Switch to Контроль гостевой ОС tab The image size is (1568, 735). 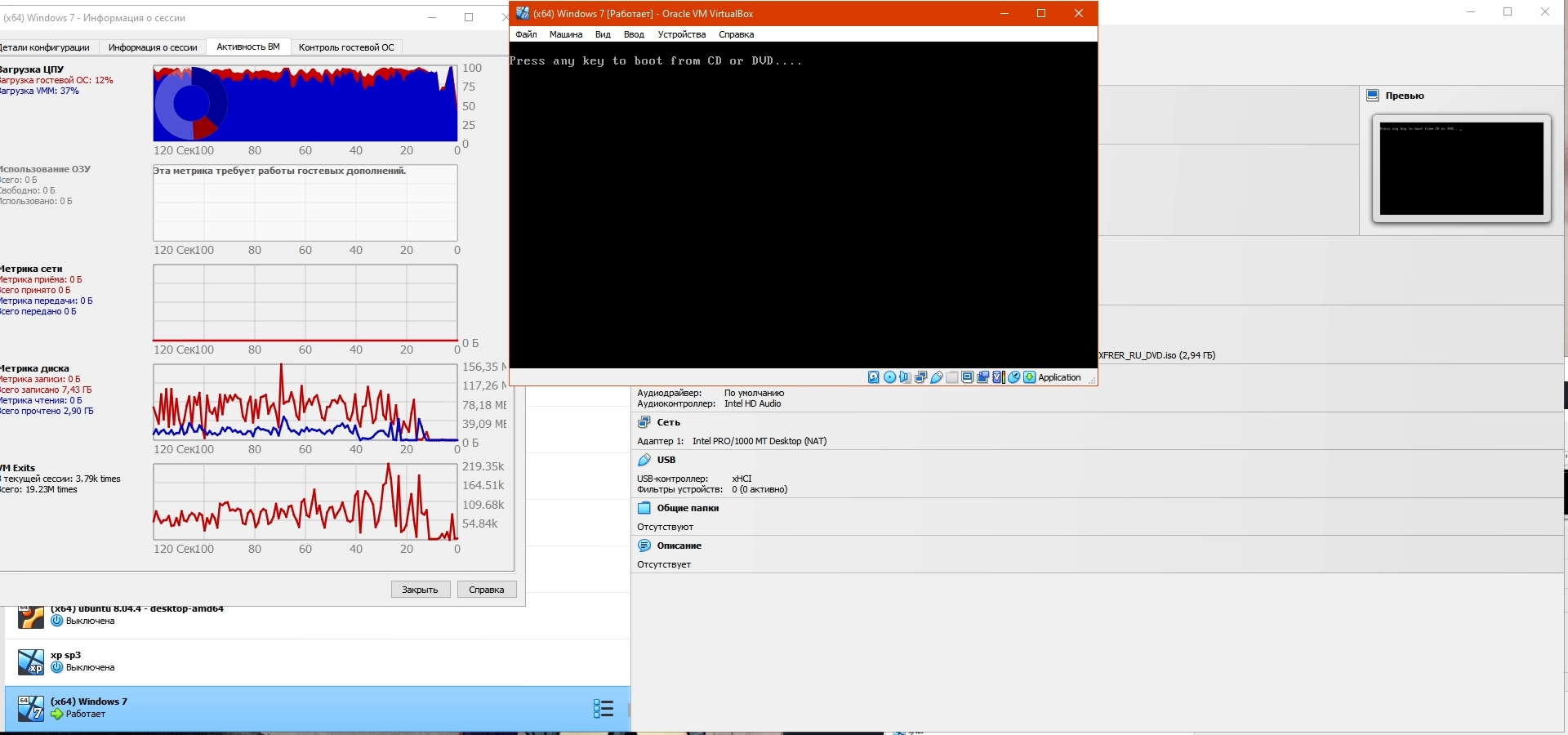[346, 47]
